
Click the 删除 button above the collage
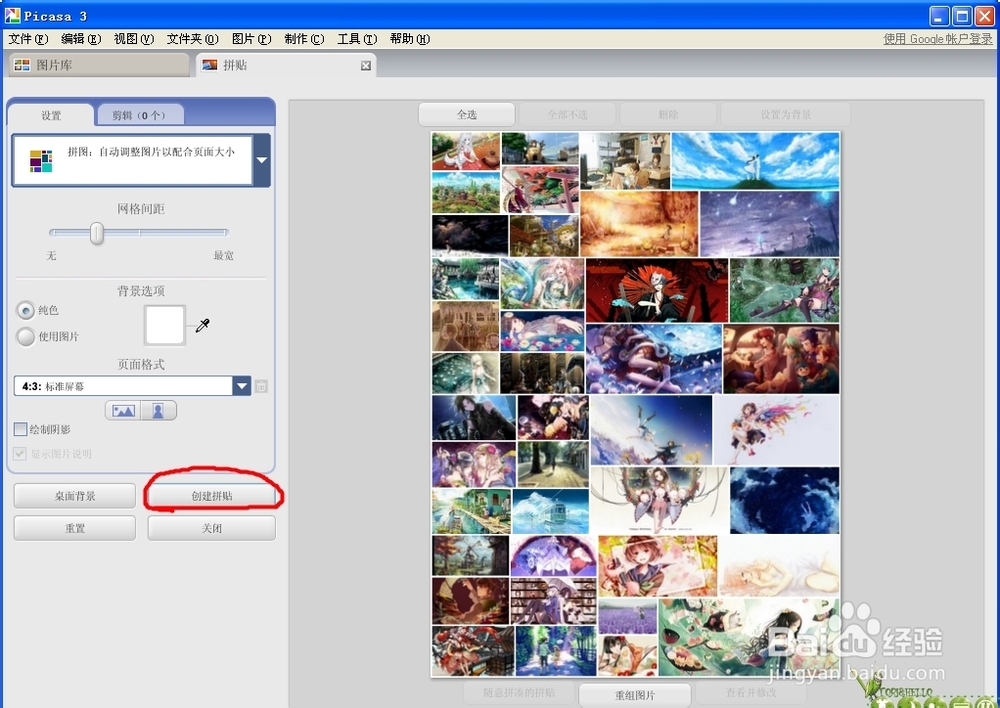coord(668,114)
